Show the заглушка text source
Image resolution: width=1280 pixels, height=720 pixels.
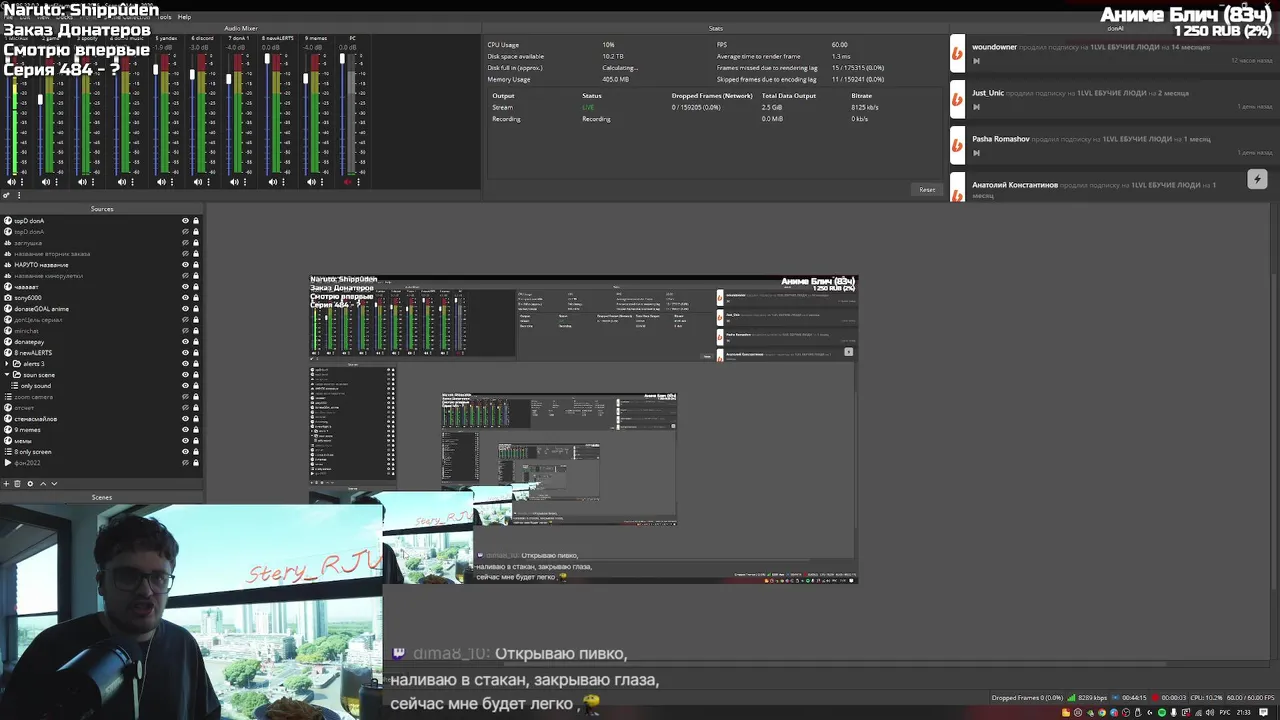(x=185, y=243)
